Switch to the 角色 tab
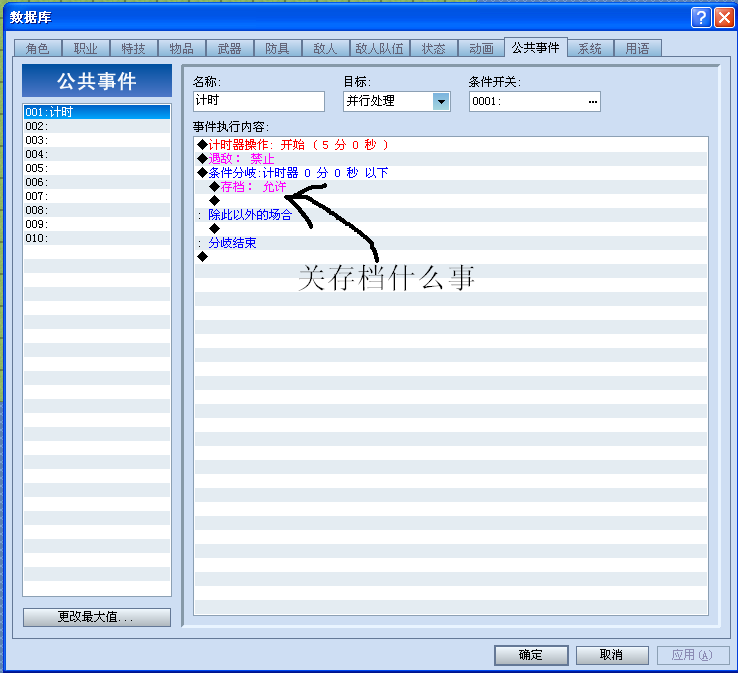 pyautogui.click(x=38, y=48)
